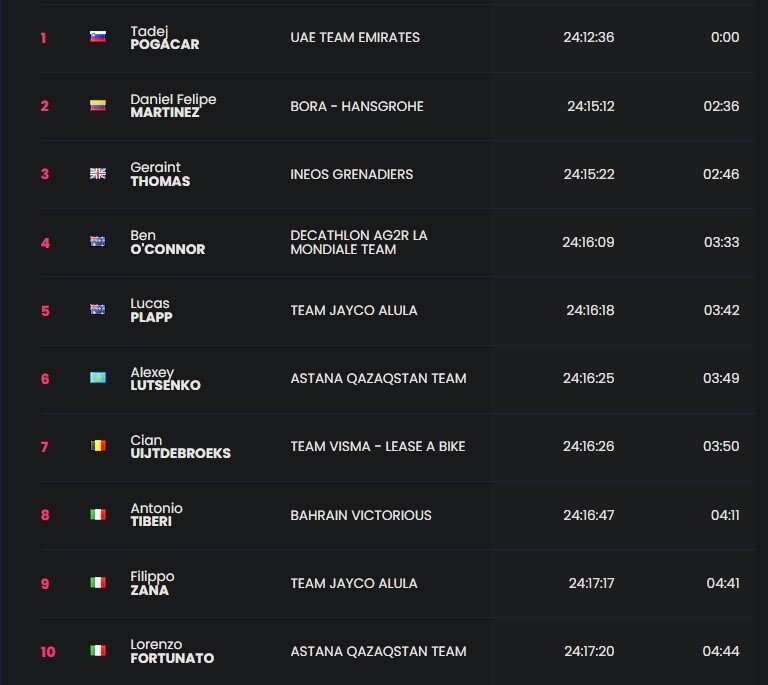Click the Italian flag beside Fortunato
Viewport: 768px width, 685px height.
pyautogui.click(x=97, y=651)
